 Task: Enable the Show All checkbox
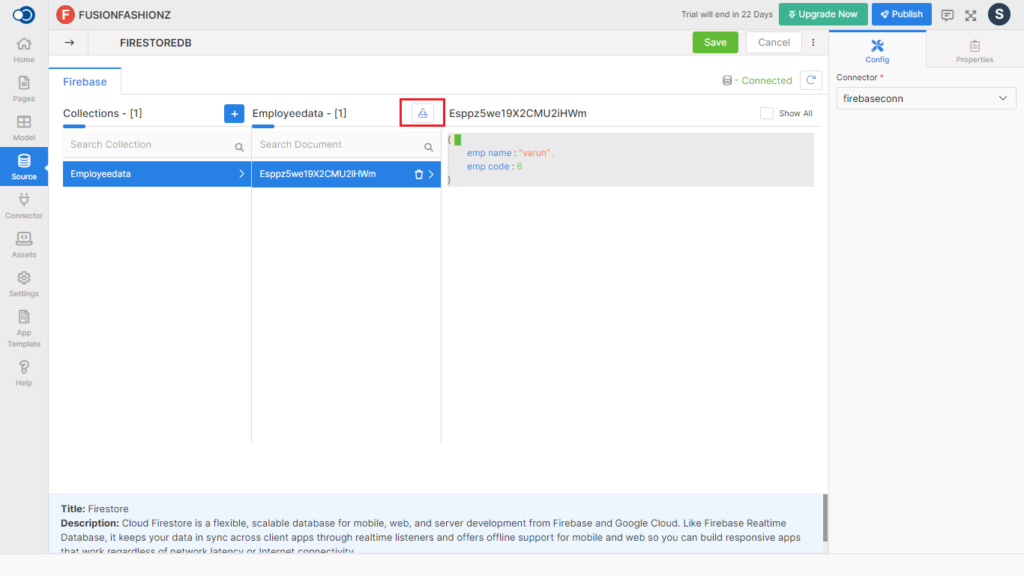(x=767, y=113)
